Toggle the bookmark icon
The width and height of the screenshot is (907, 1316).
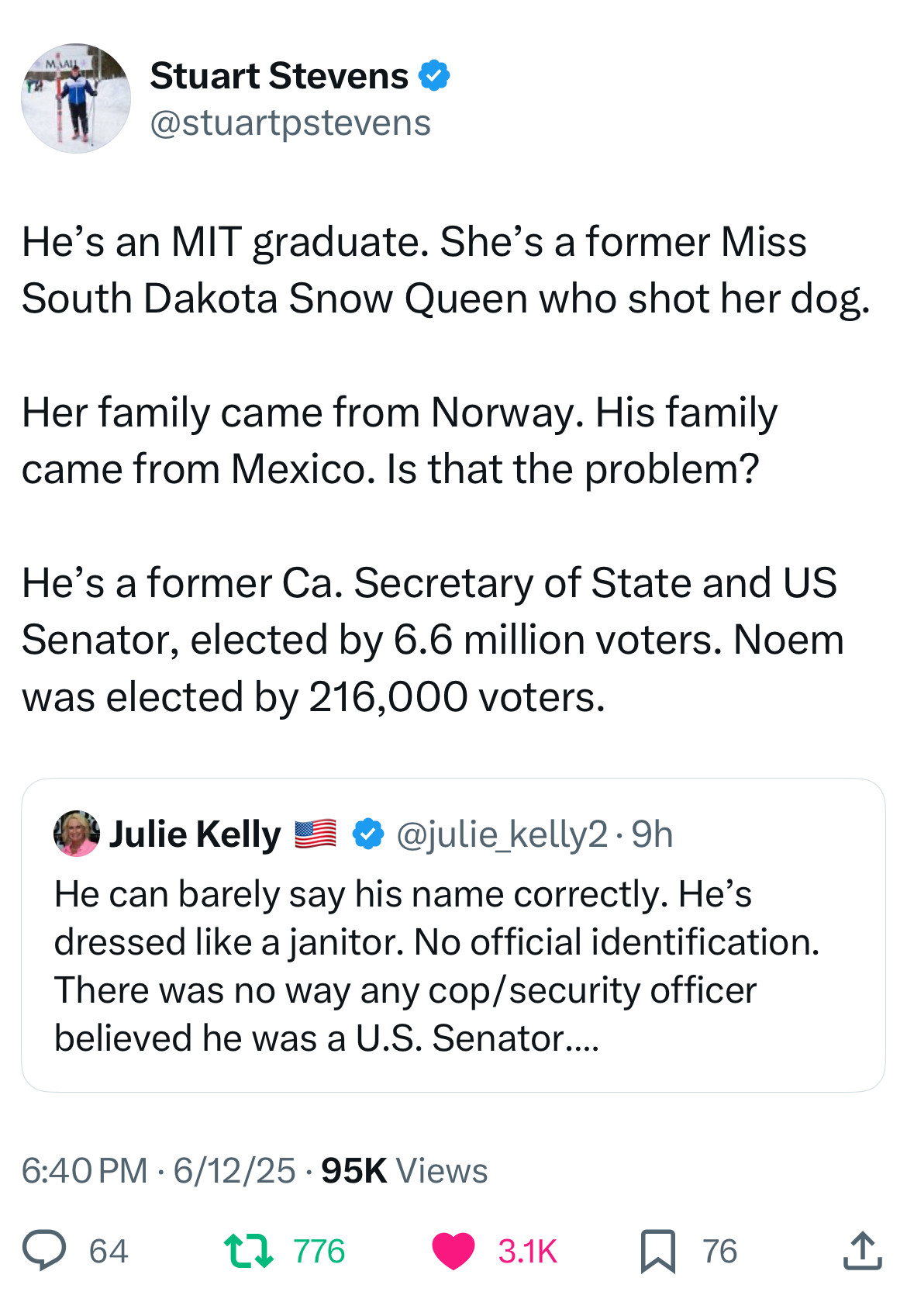(x=657, y=1251)
